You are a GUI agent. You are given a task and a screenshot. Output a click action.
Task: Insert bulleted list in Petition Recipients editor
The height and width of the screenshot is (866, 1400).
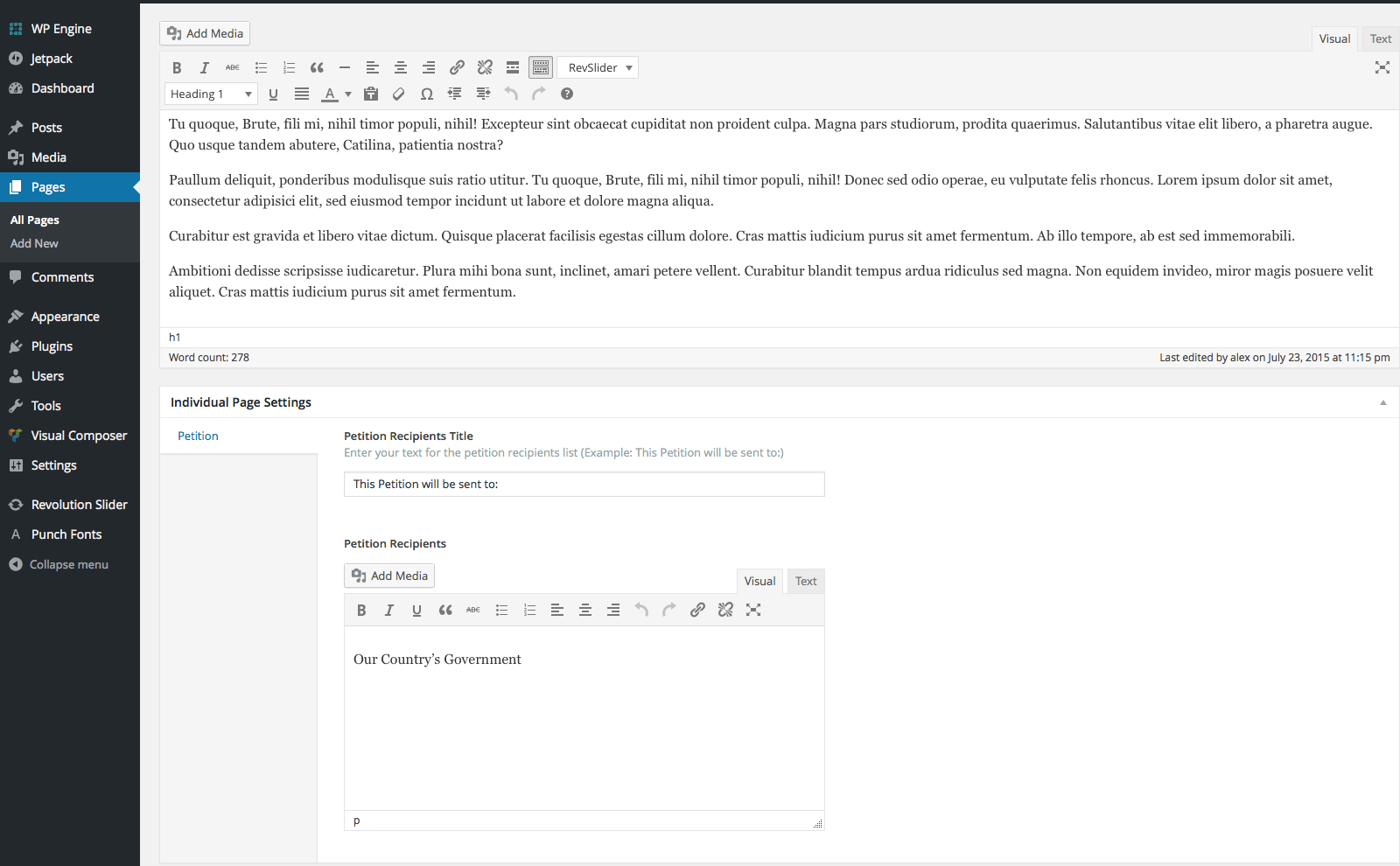click(501, 610)
